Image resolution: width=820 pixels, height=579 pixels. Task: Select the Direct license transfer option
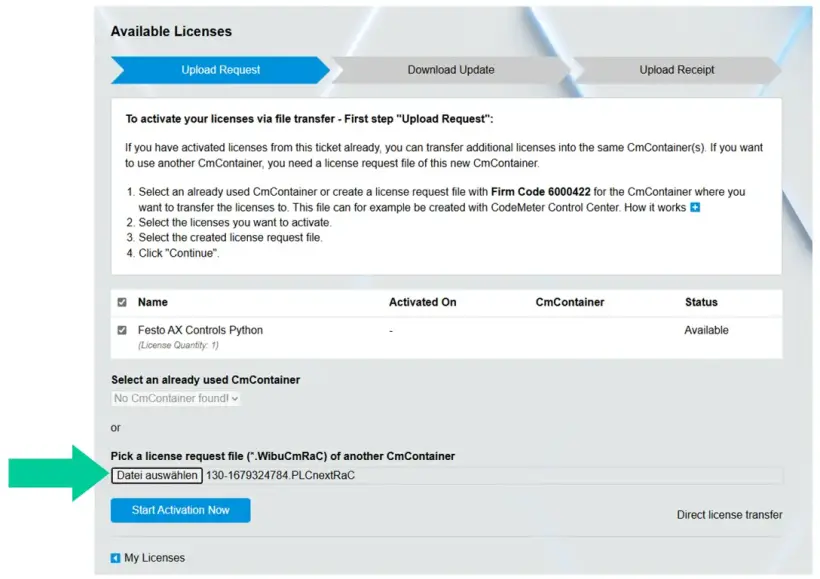[x=729, y=514]
